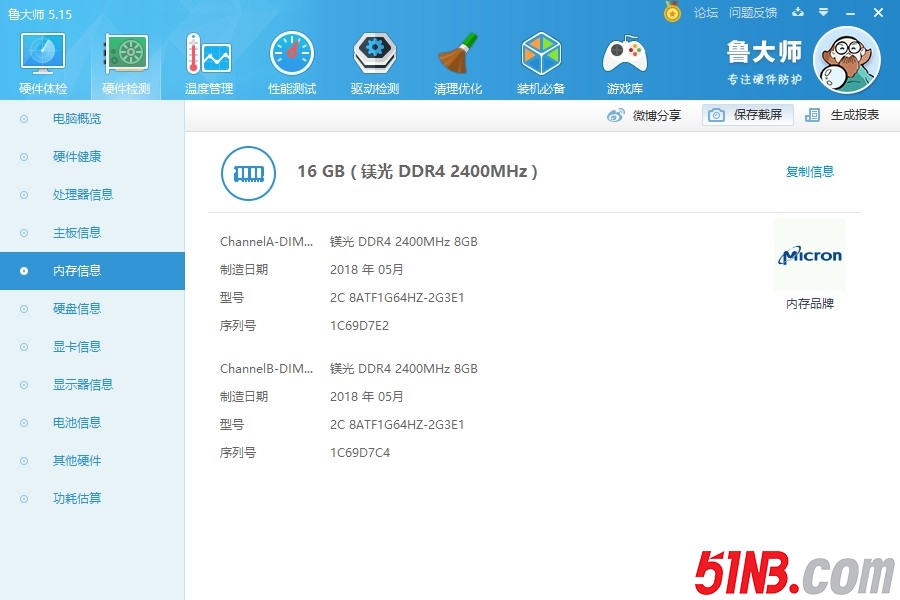Select 电脑概览 in the sidebar

tap(77, 119)
